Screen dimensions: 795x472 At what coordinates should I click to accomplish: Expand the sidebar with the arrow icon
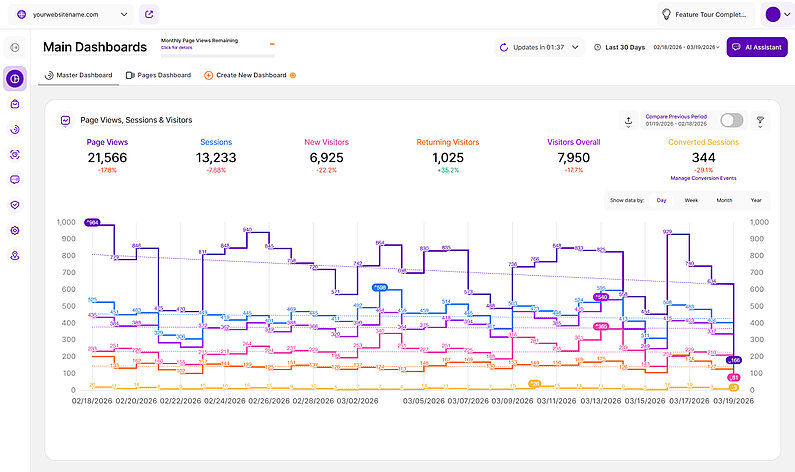(x=15, y=47)
